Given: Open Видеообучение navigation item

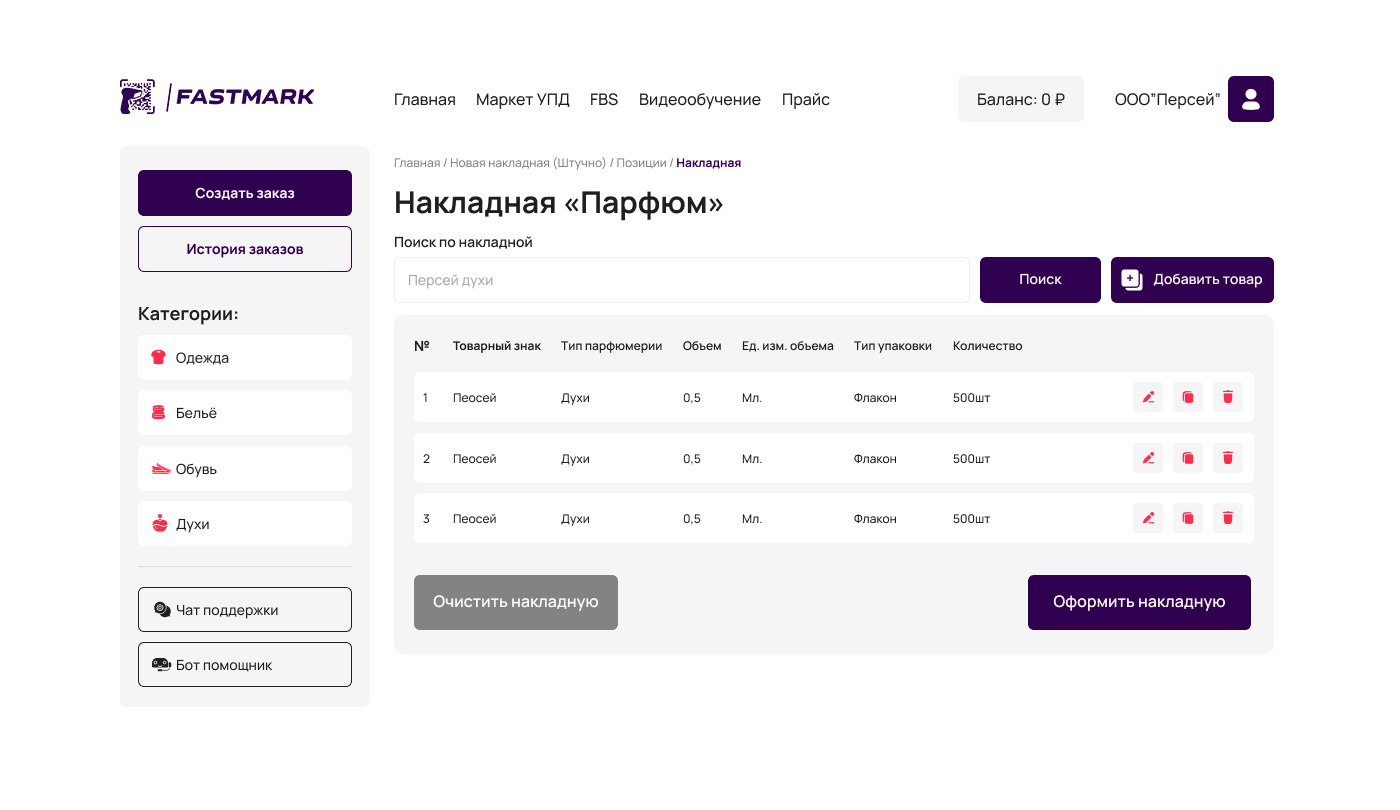Looking at the screenshot, I should click(x=700, y=99).
